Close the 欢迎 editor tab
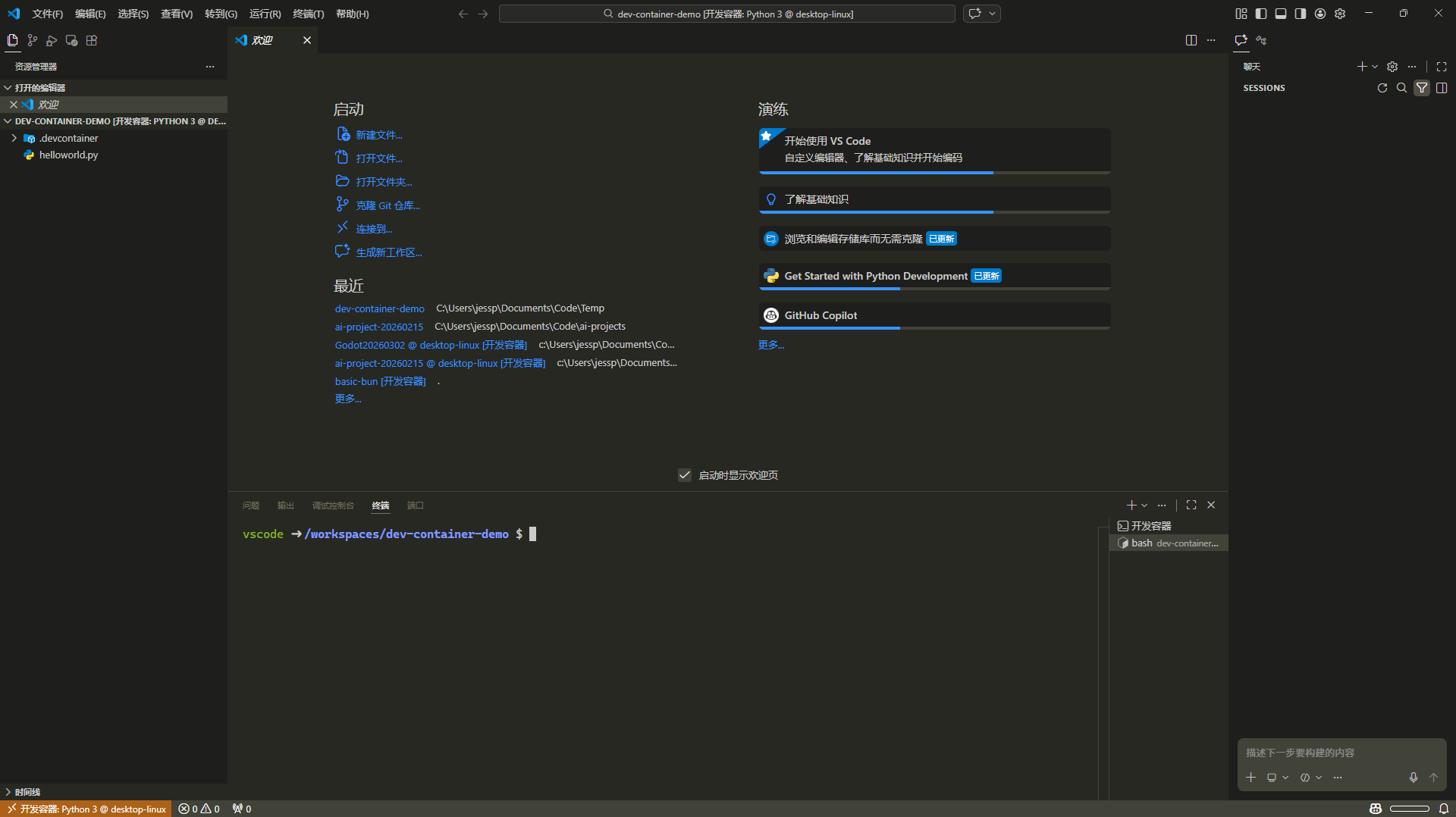This screenshot has height=817, width=1456. (x=307, y=40)
